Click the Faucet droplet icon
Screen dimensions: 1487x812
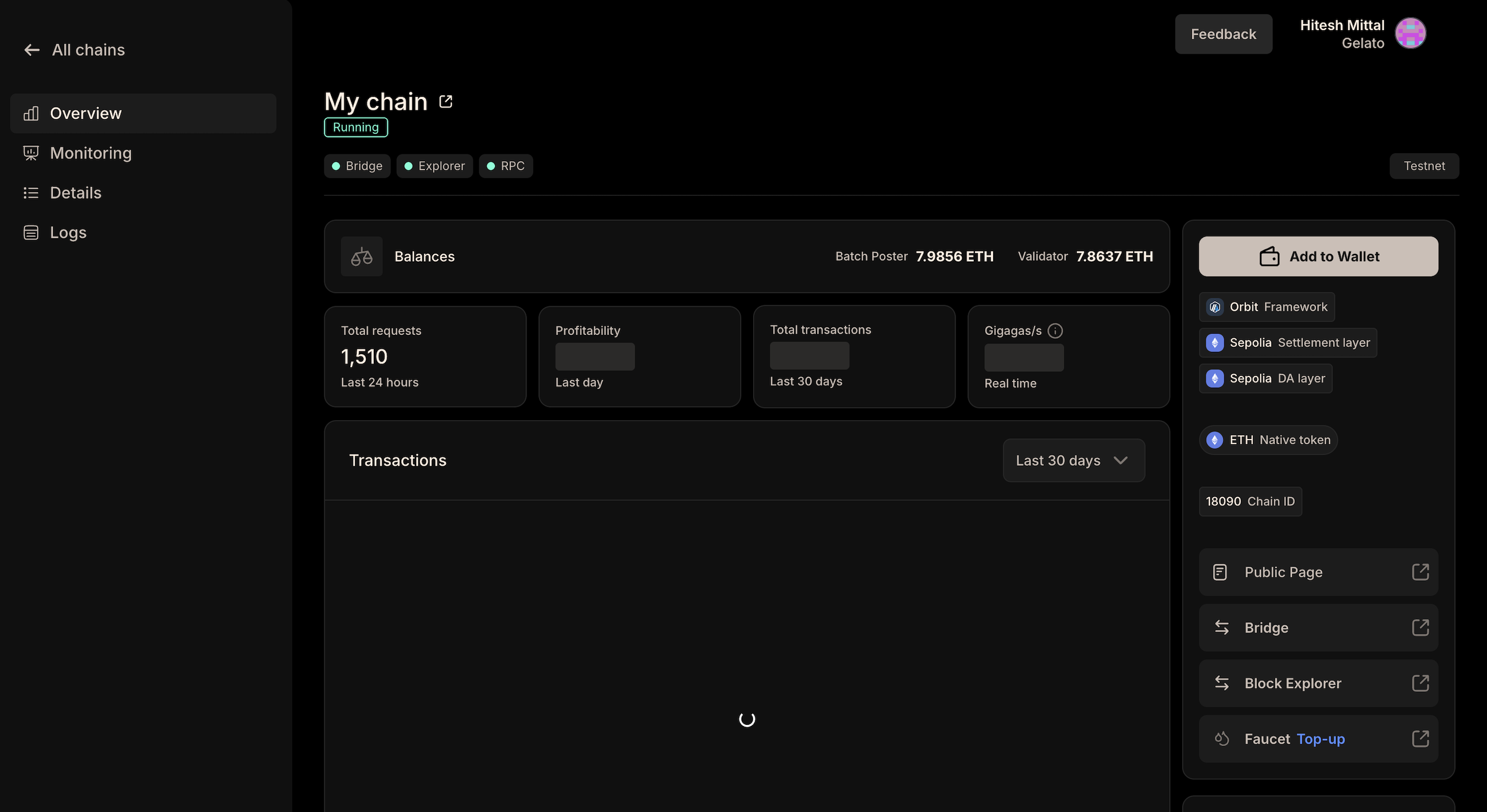(x=1222, y=738)
